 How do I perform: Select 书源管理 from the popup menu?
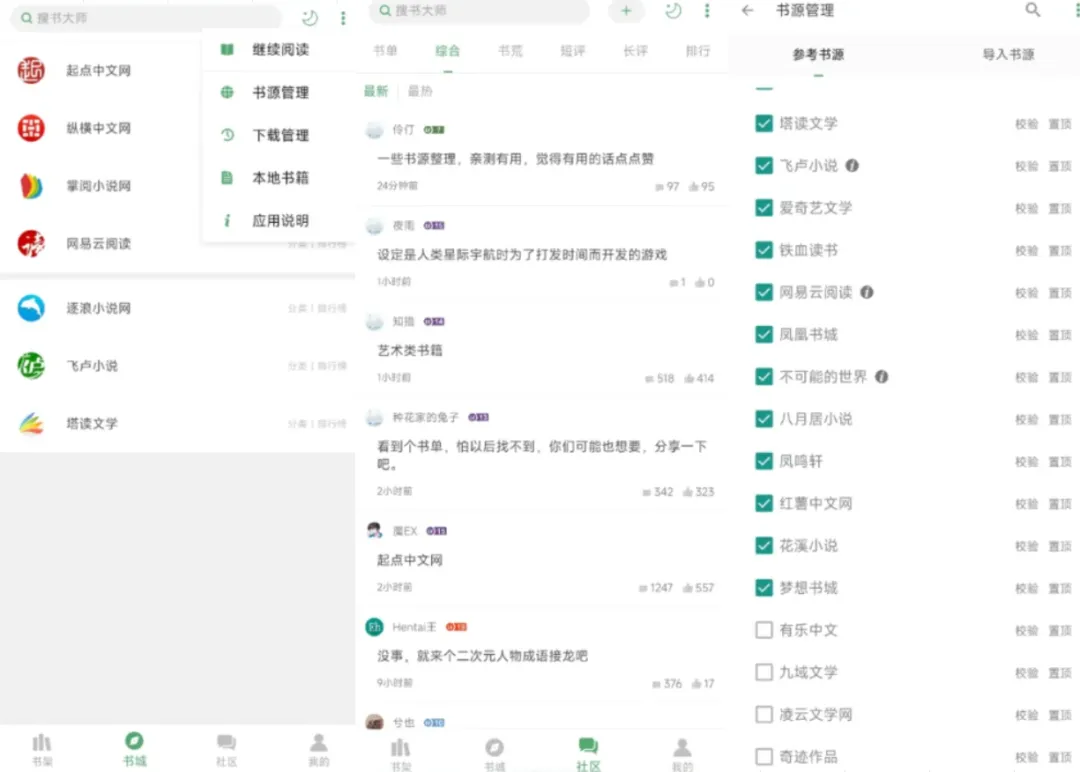click(279, 92)
